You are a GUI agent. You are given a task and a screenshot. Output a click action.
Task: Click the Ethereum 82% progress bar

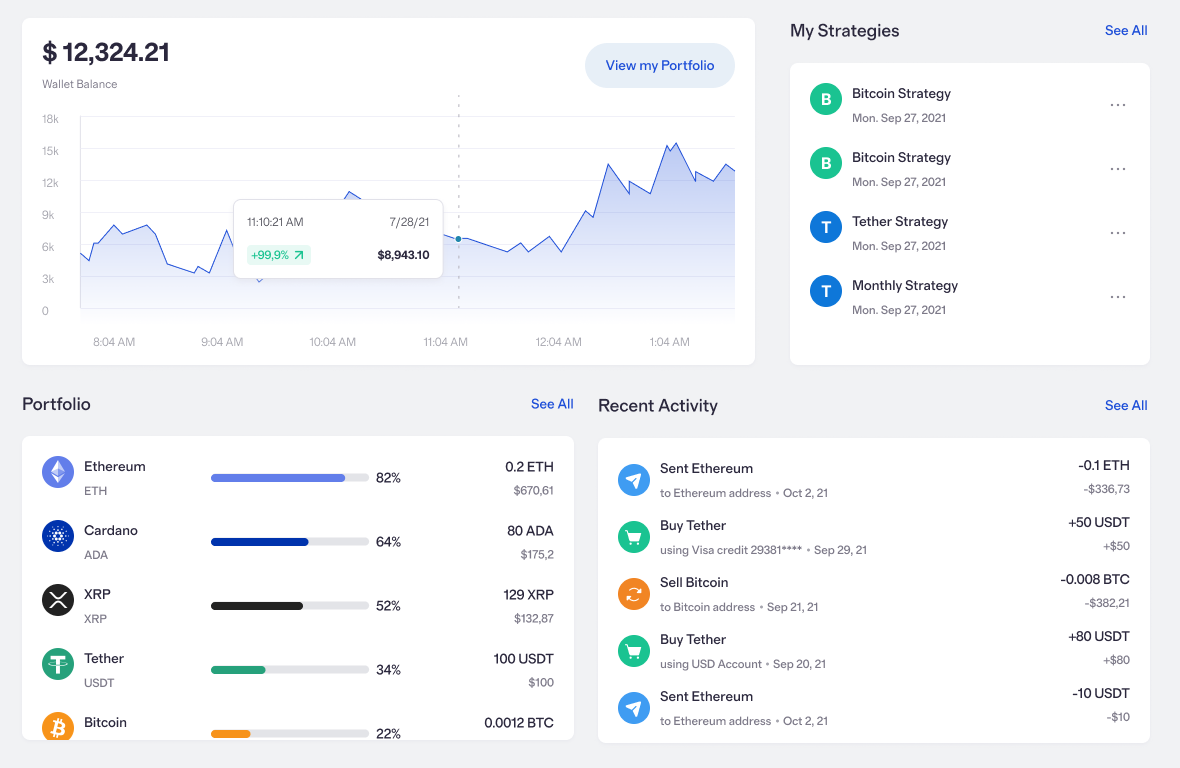click(x=289, y=478)
